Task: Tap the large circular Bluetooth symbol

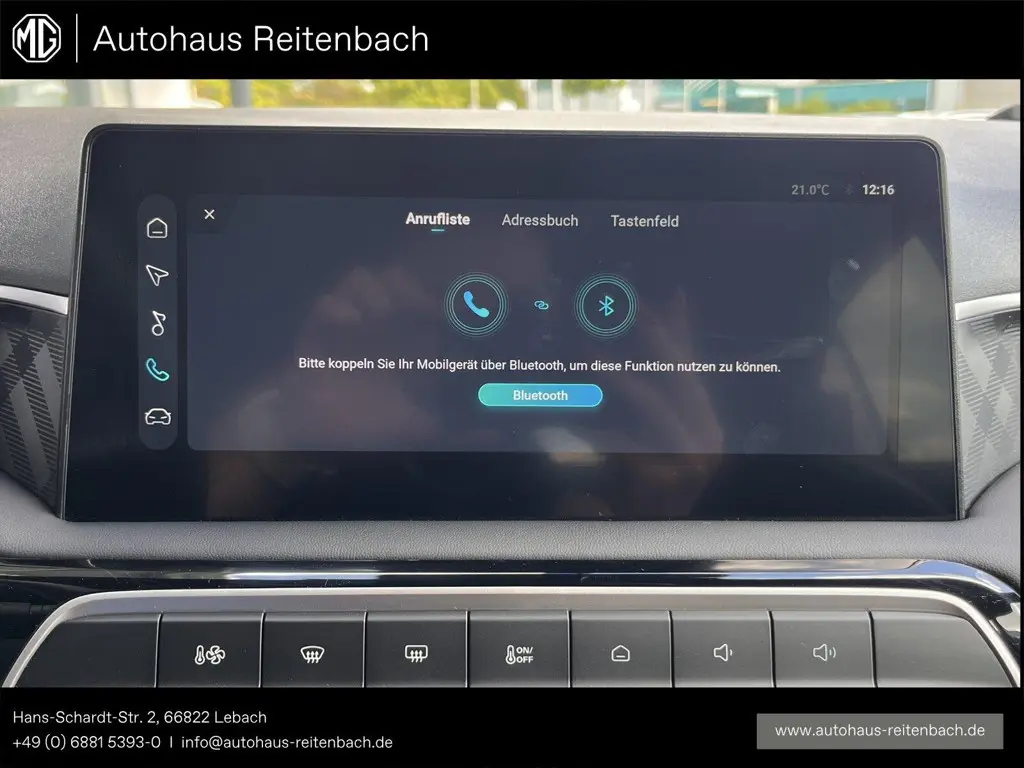Action: click(606, 305)
